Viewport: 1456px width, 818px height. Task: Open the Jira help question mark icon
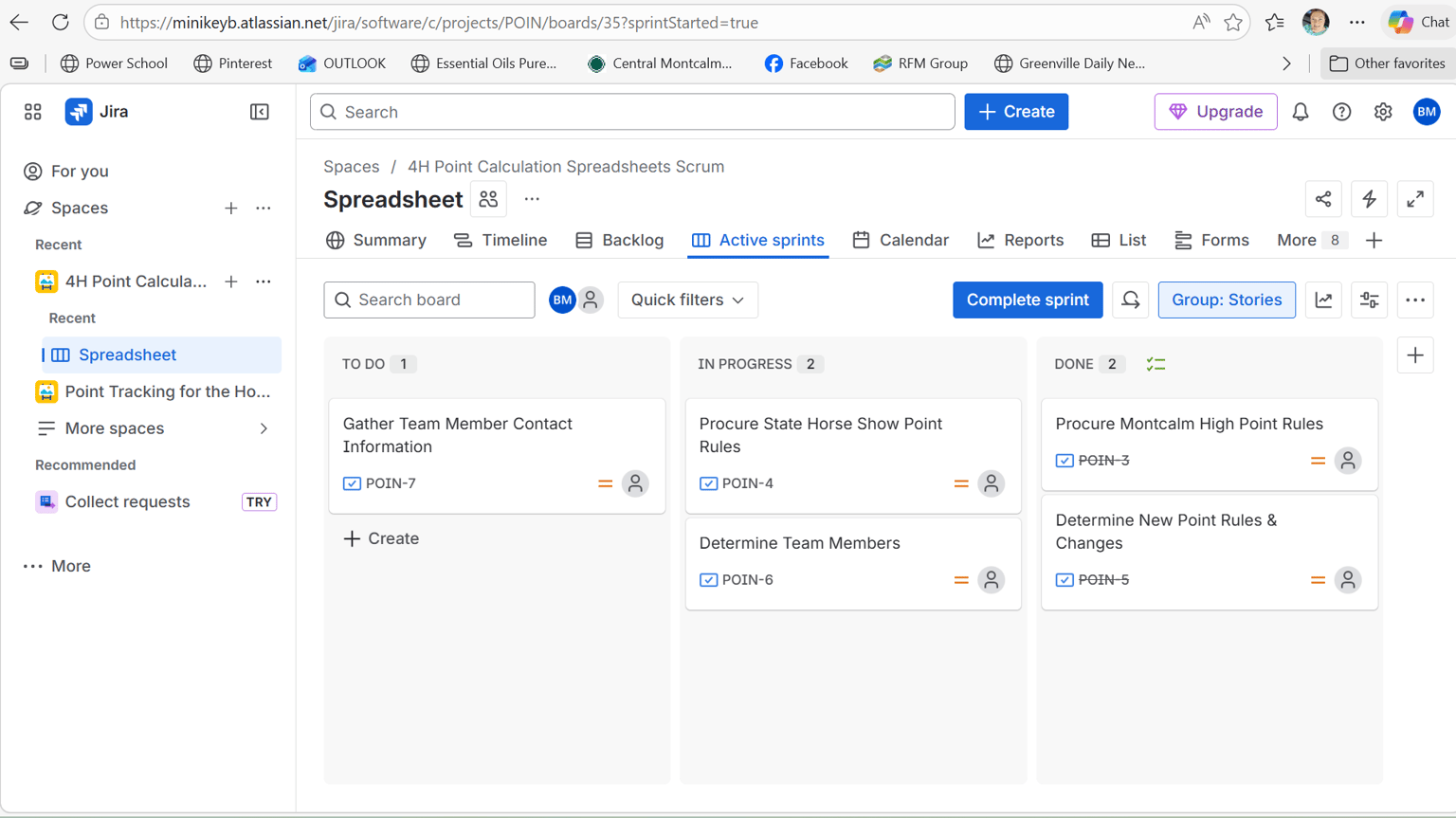1341,112
